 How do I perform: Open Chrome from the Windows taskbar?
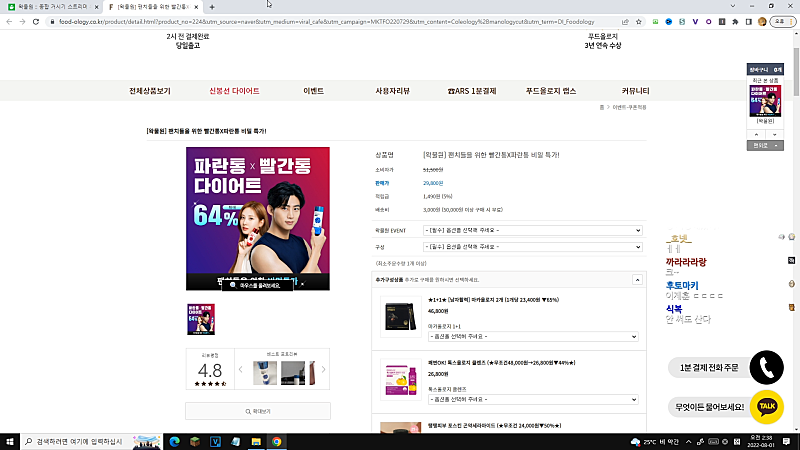coord(276,441)
